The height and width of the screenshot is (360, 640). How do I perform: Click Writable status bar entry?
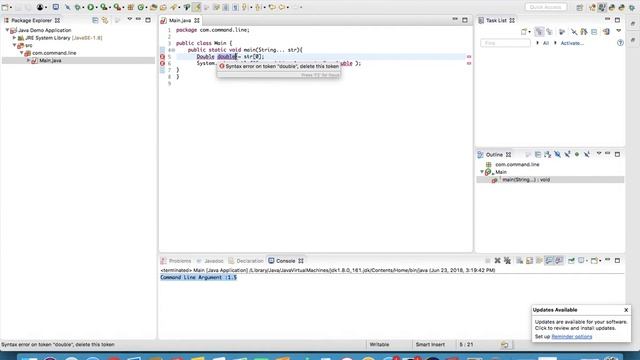(379, 344)
